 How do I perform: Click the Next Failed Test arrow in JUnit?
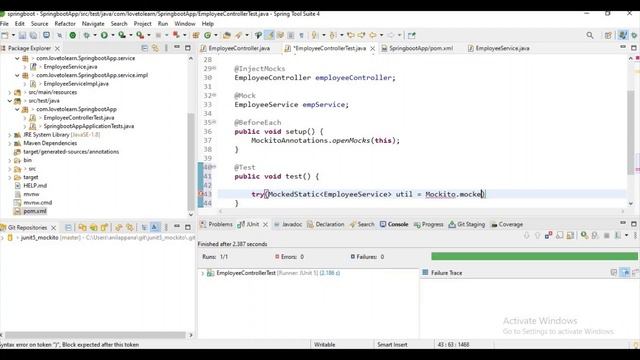527,236
